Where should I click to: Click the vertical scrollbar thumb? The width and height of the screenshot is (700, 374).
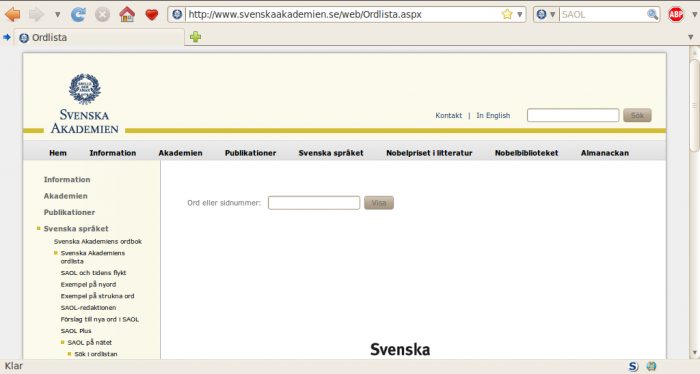[694, 105]
